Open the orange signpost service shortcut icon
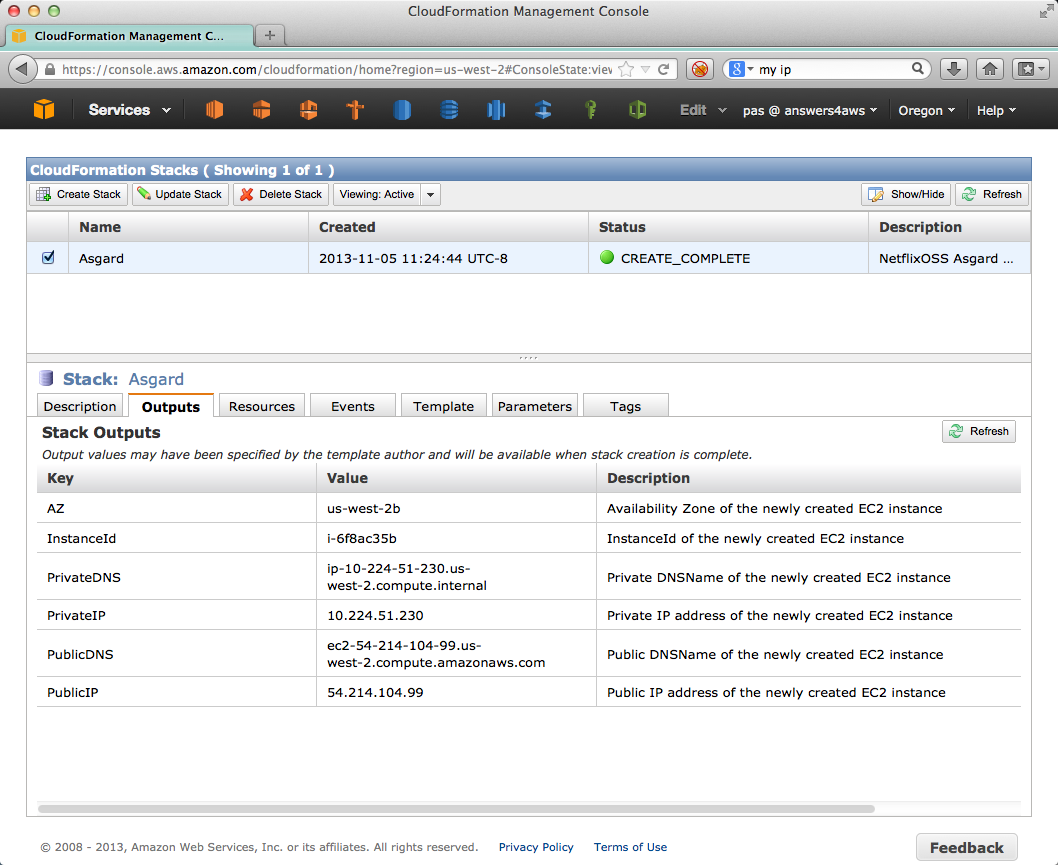The image size is (1058, 865). [x=355, y=109]
